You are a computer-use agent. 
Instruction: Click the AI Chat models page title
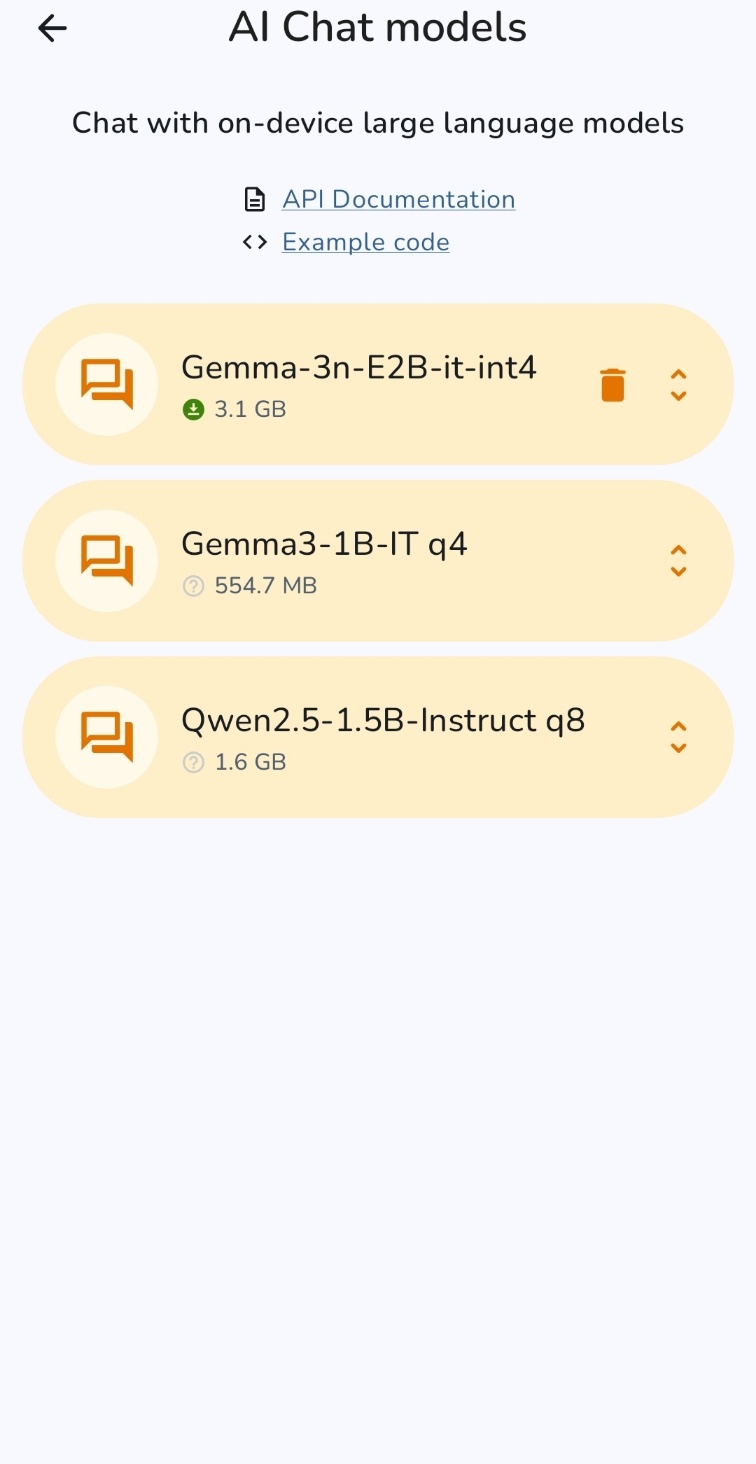(x=377, y=28)
